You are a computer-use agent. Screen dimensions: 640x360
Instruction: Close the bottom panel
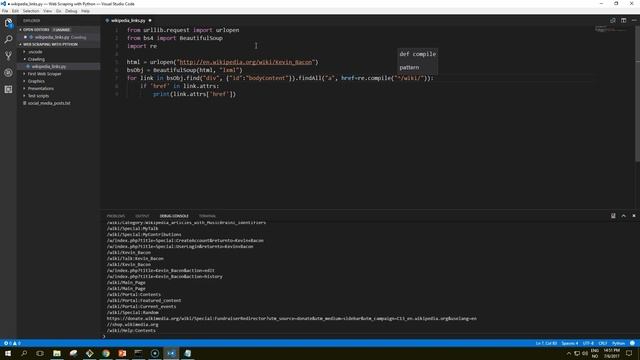click(634, 216)
